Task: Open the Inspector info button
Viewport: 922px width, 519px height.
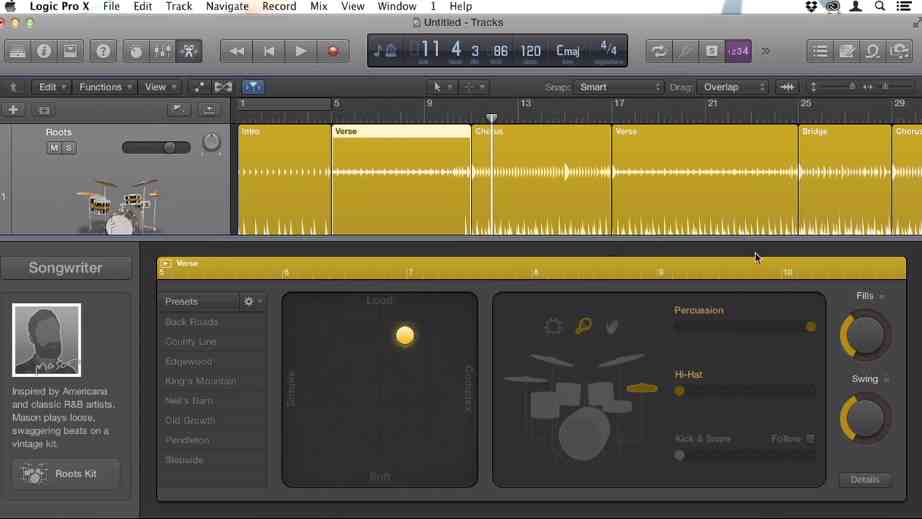Action: 44,51
